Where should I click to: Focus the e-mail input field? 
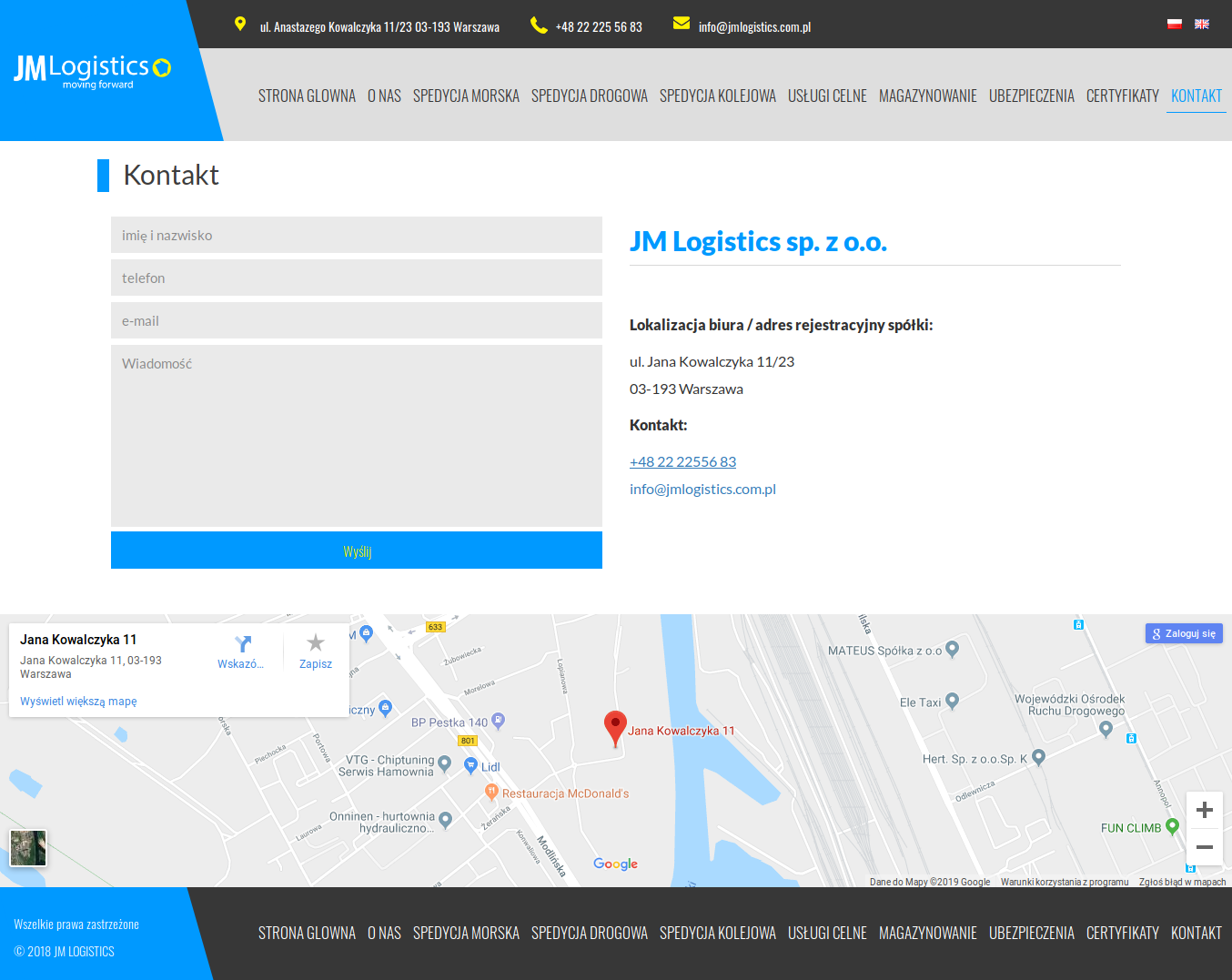click(x=357, y=320)
